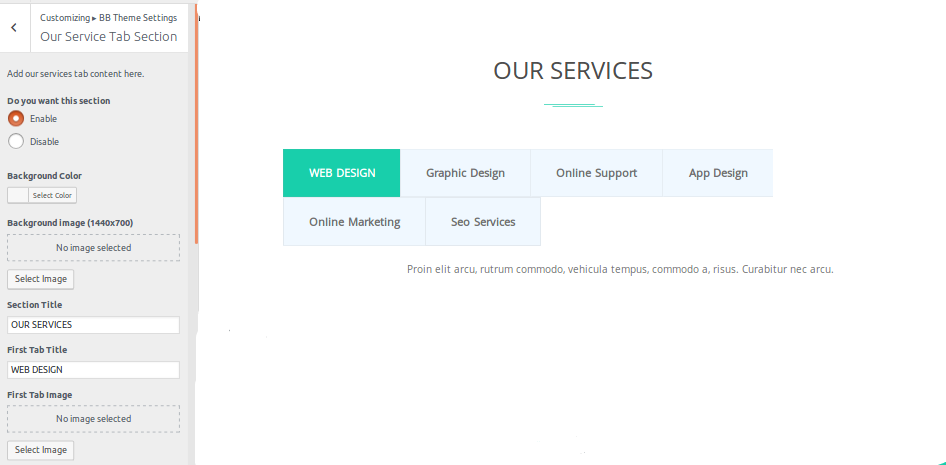Screen dimensions: 946x465
Task: Switch to the App Design tab
Action: [x=718, y=173]
